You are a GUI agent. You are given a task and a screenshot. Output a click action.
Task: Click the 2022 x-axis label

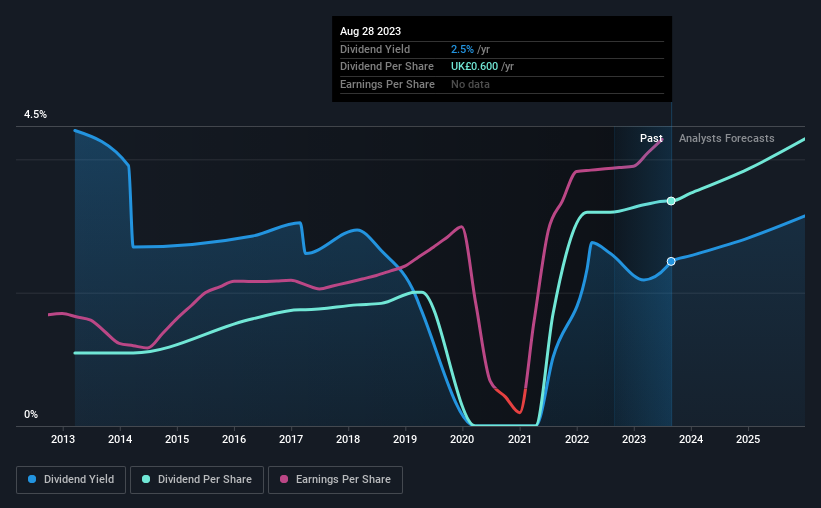pos(577,439)
